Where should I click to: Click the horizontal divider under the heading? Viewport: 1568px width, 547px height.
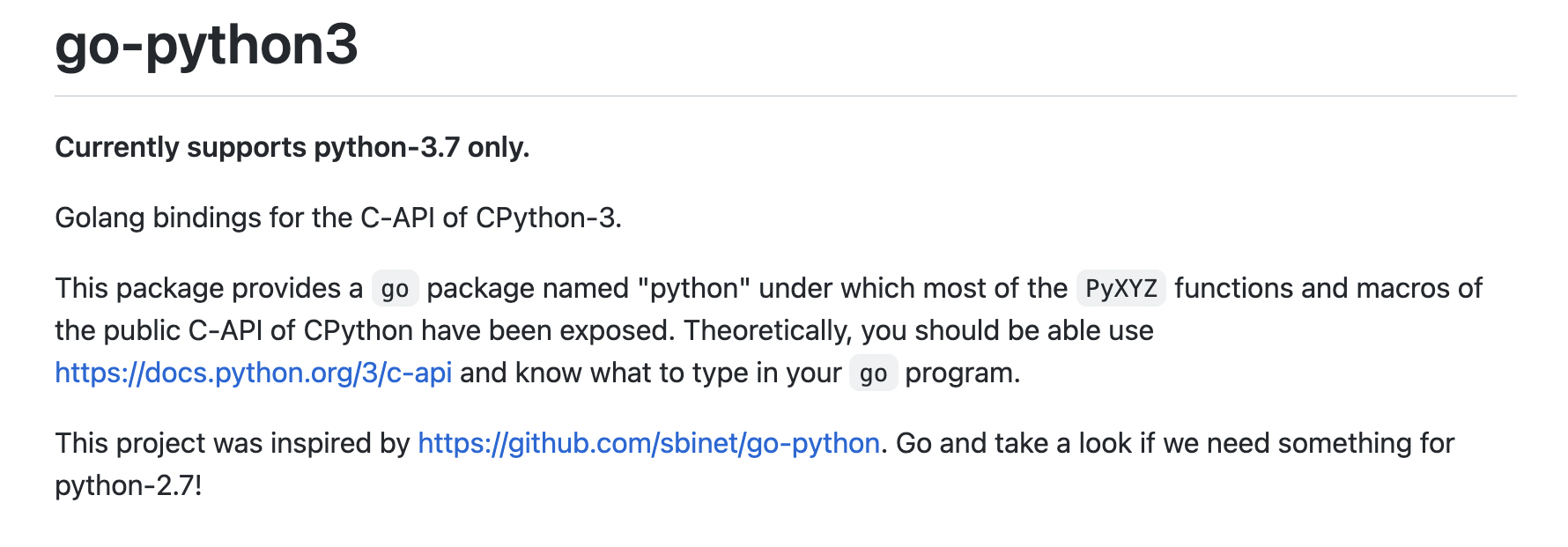pos(785,96)
